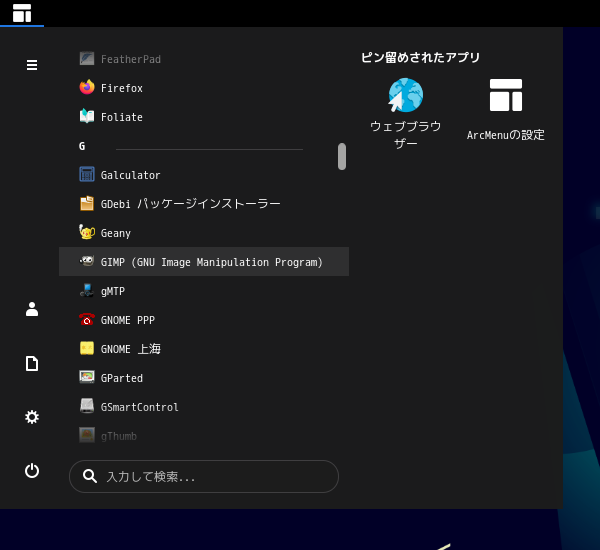This screenshot has height=550, width=600.
Task: Click the GSmartControl drive icon
Action: [87, 406]
